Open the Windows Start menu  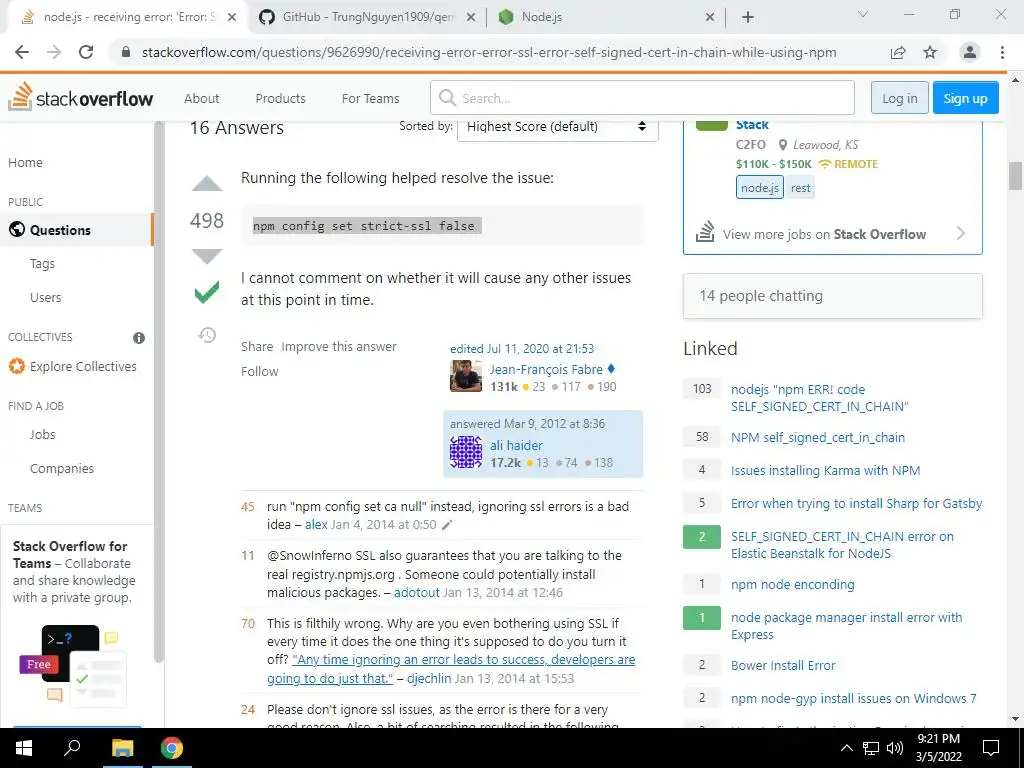tap(24, 748)
